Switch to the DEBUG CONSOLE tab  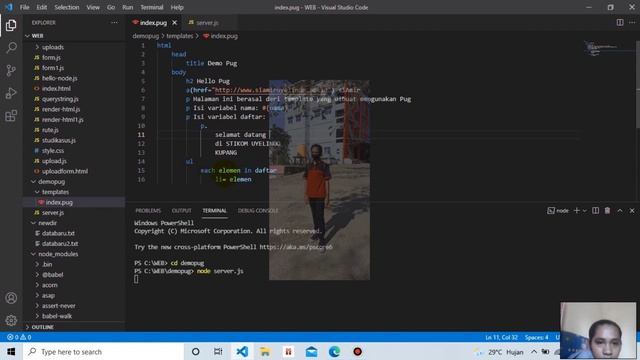(258, 211)
